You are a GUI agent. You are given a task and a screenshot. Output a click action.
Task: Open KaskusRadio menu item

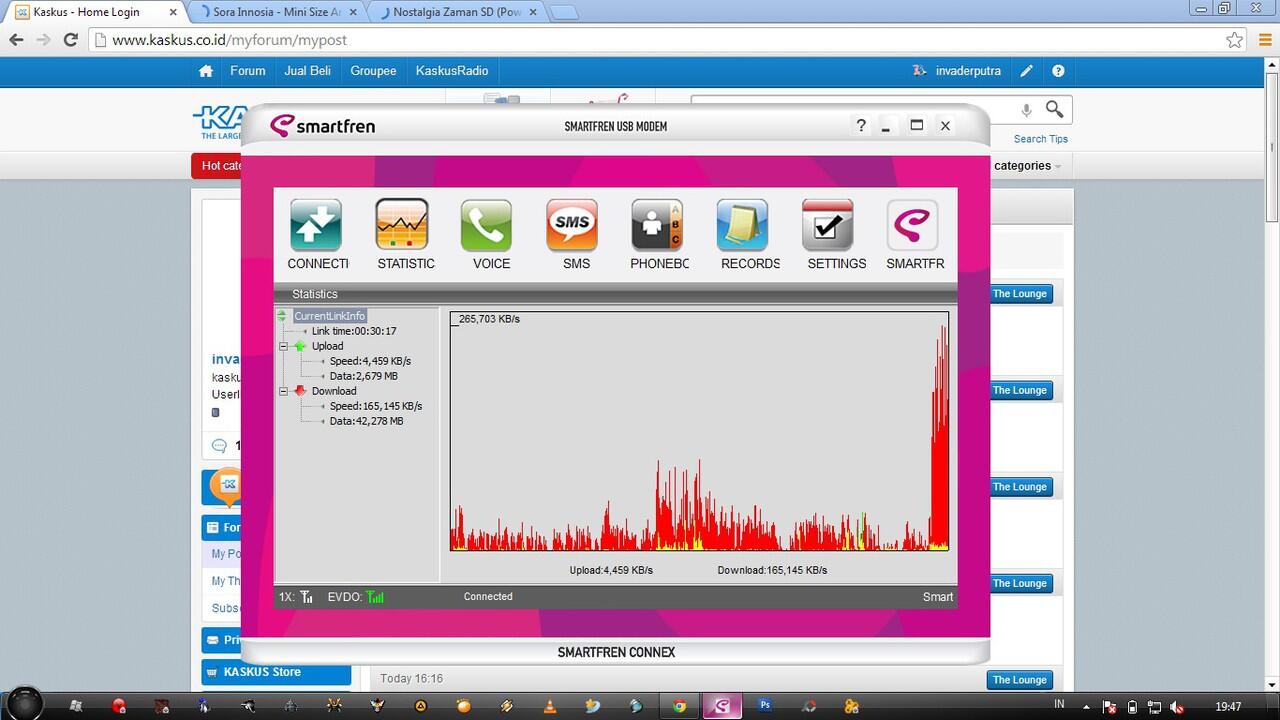(452, 71)
